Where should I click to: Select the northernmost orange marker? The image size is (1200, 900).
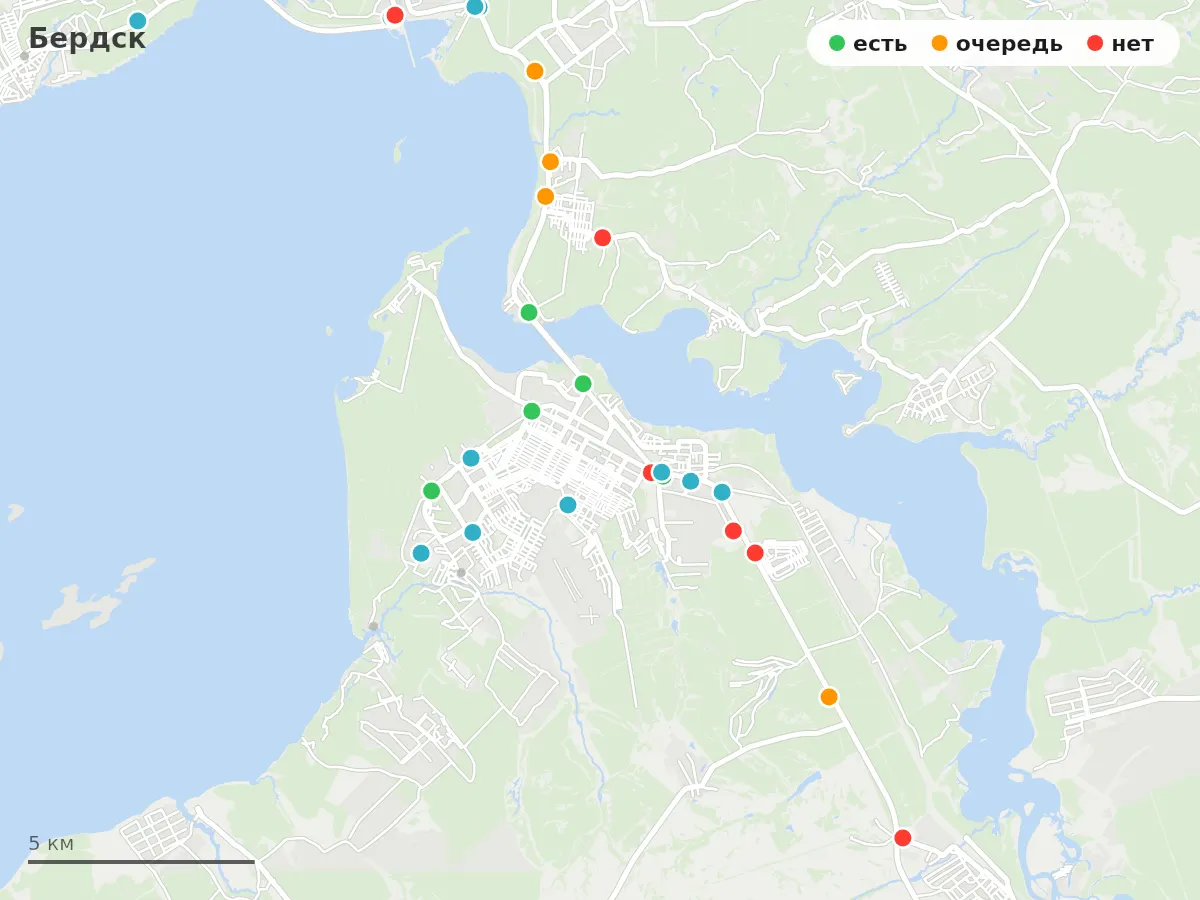coord(535,71)
